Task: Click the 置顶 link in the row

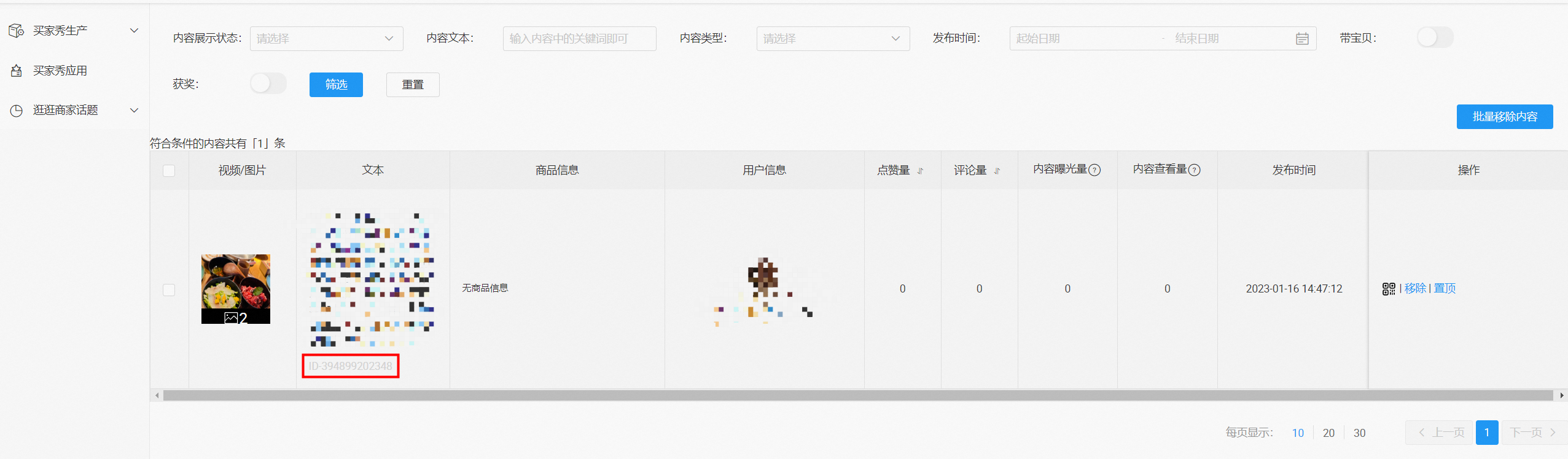Action: [x=1445, y=288]
